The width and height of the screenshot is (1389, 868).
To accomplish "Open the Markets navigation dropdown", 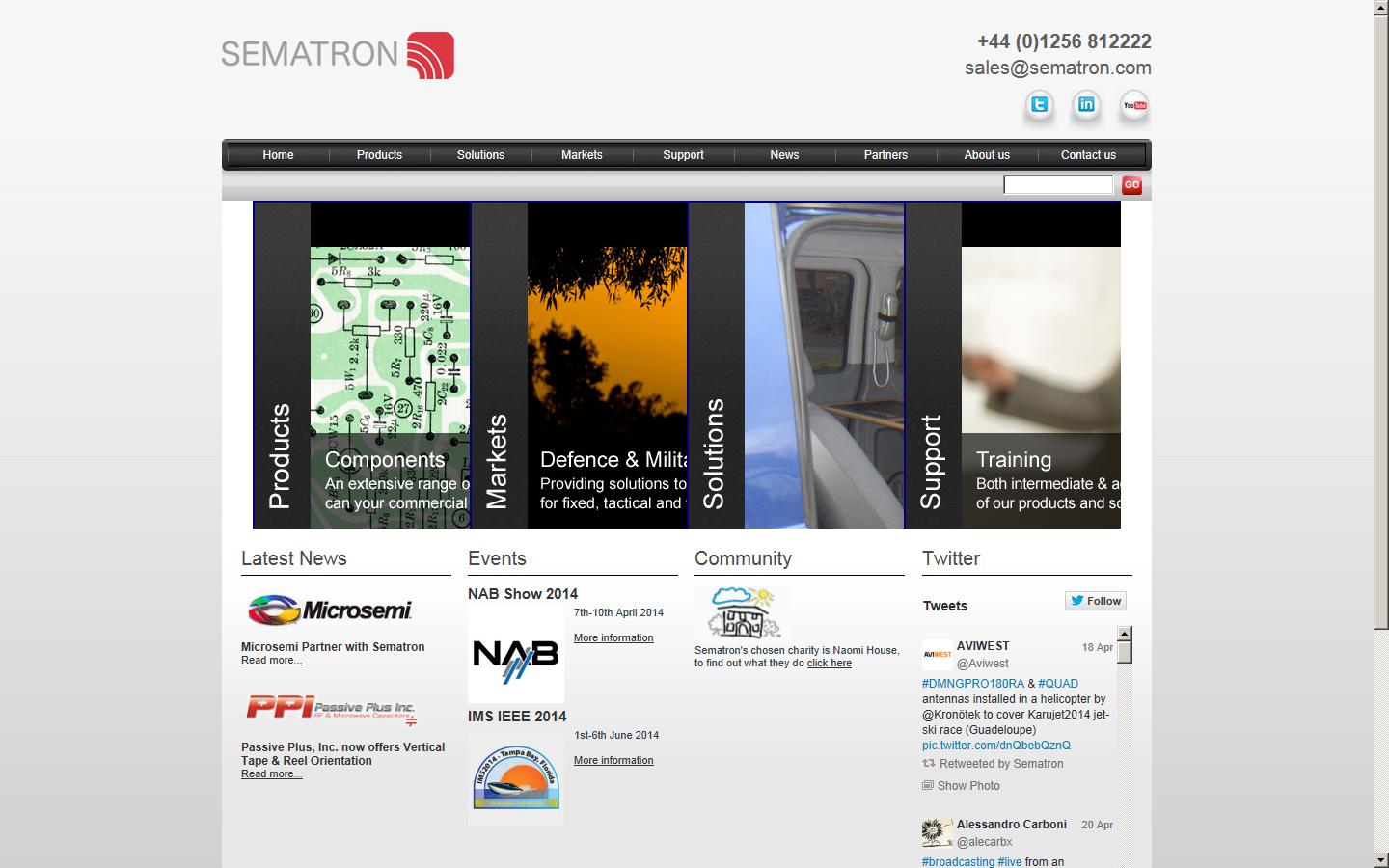I will click(x=582, y=154).
